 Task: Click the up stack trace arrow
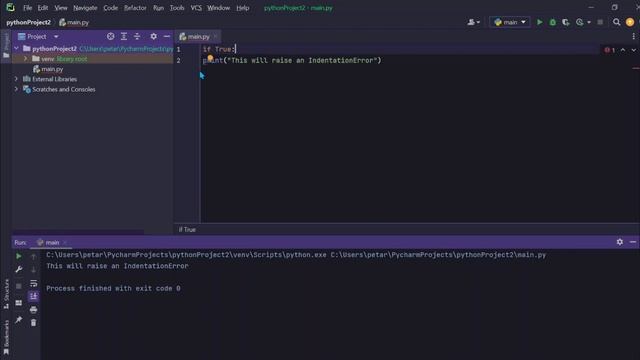(33, 256)
